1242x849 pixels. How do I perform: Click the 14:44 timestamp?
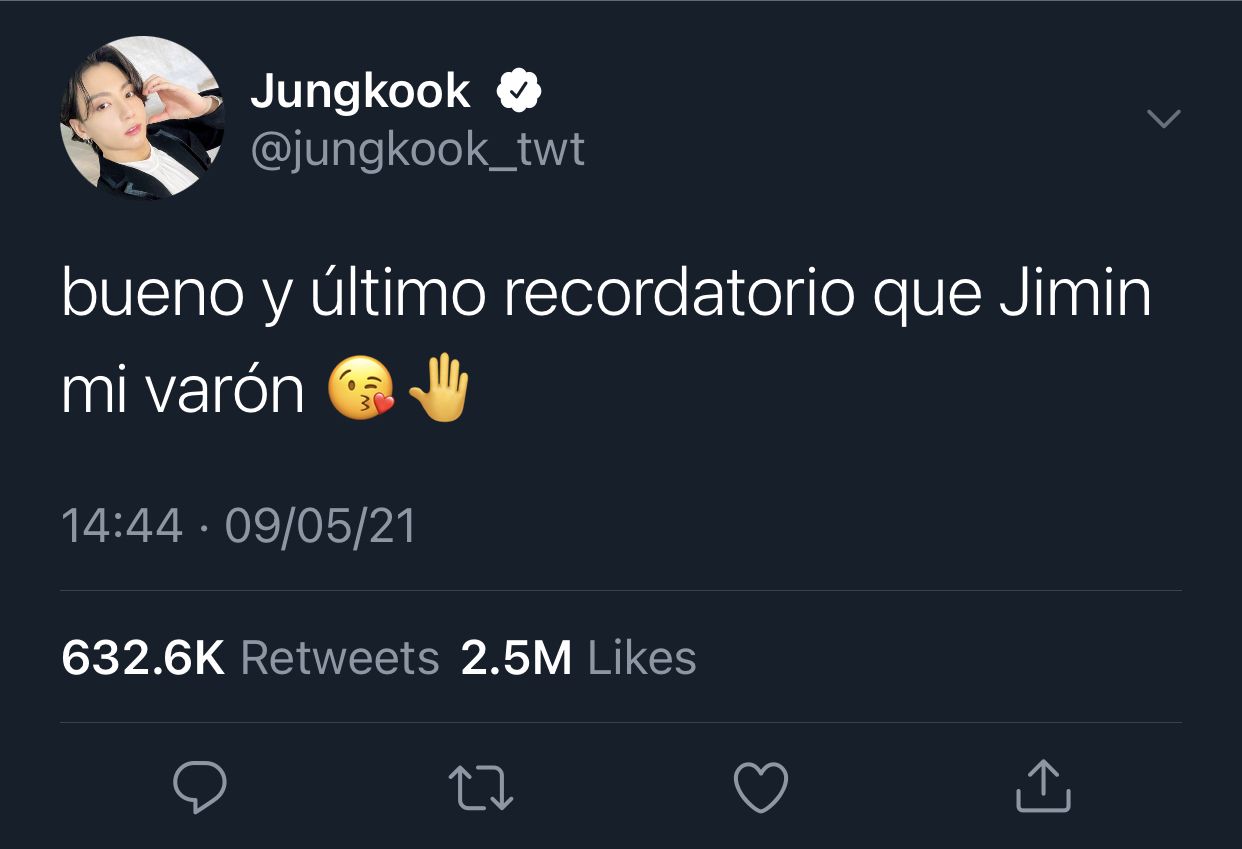coord(122,526)
